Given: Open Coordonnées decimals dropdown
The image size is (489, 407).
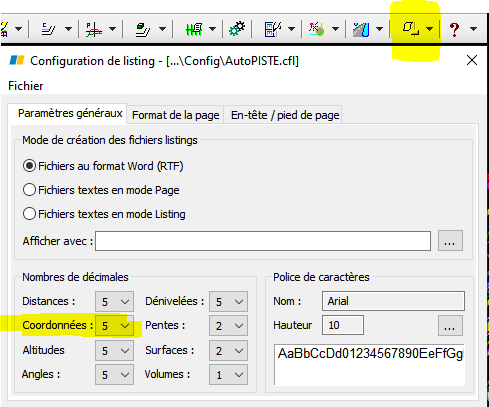Looking at the screenshot, I should tap(114, 326).
